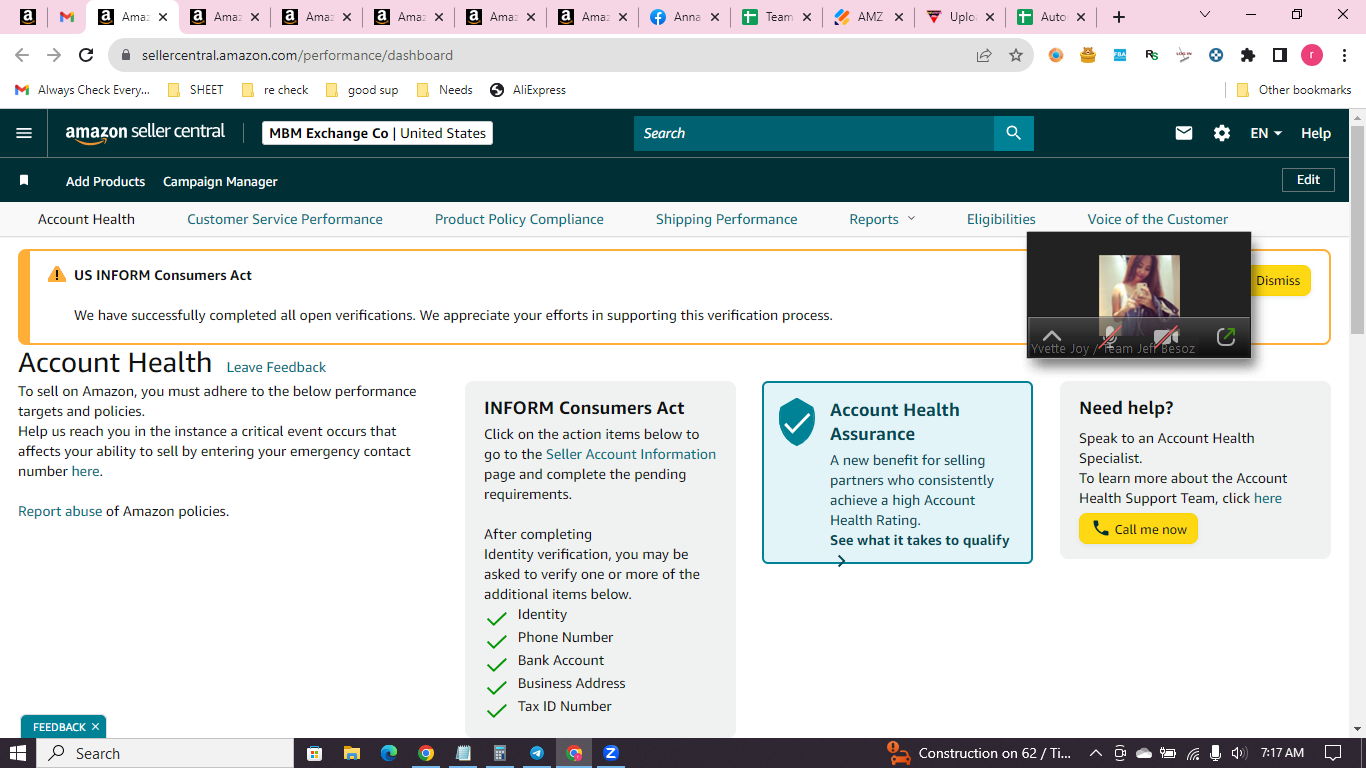1366x768 pixels.
Task: Switch to the Shipping Performance tab
Action: click(x=727, y=219)
